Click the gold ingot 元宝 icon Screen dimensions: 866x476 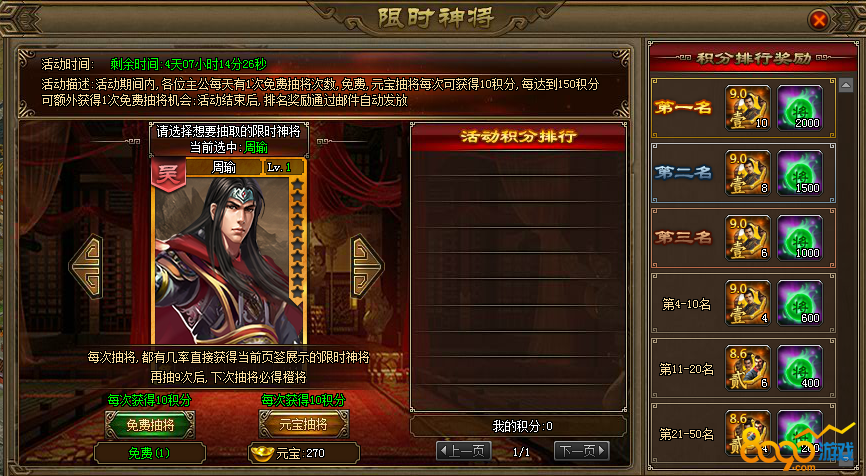[262, 453]
